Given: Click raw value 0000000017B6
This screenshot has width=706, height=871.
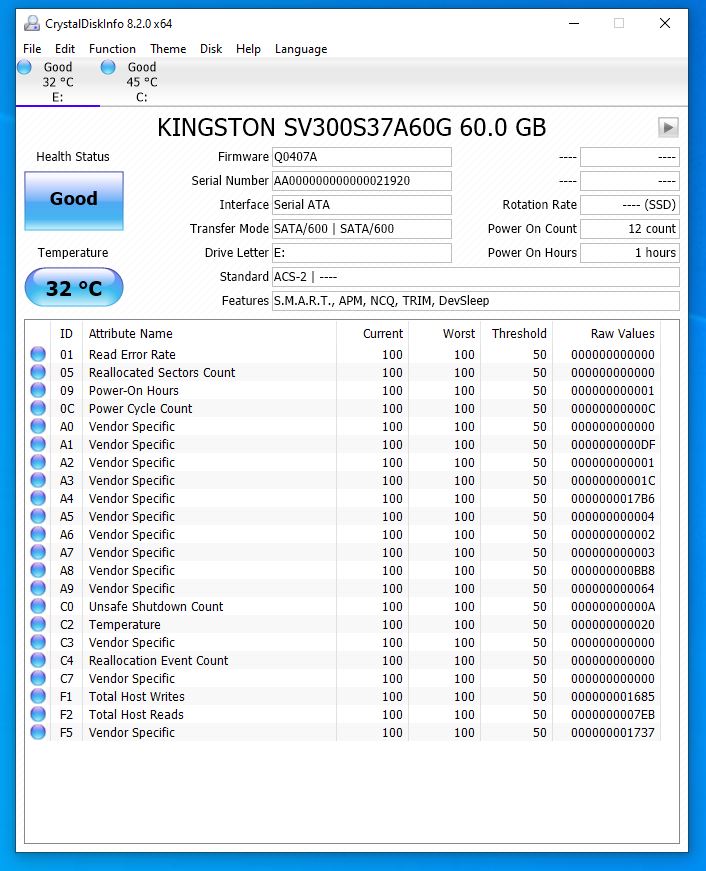Looking at the screenshot, I should 613,498.
